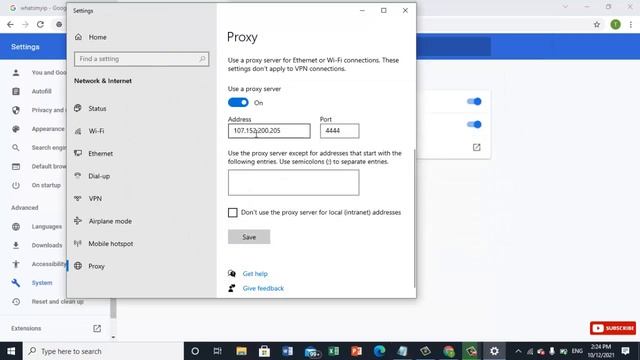The image size is (640, 360).
Task: Click the Ethernet monitor icon
Action: (x=78, y=153)
